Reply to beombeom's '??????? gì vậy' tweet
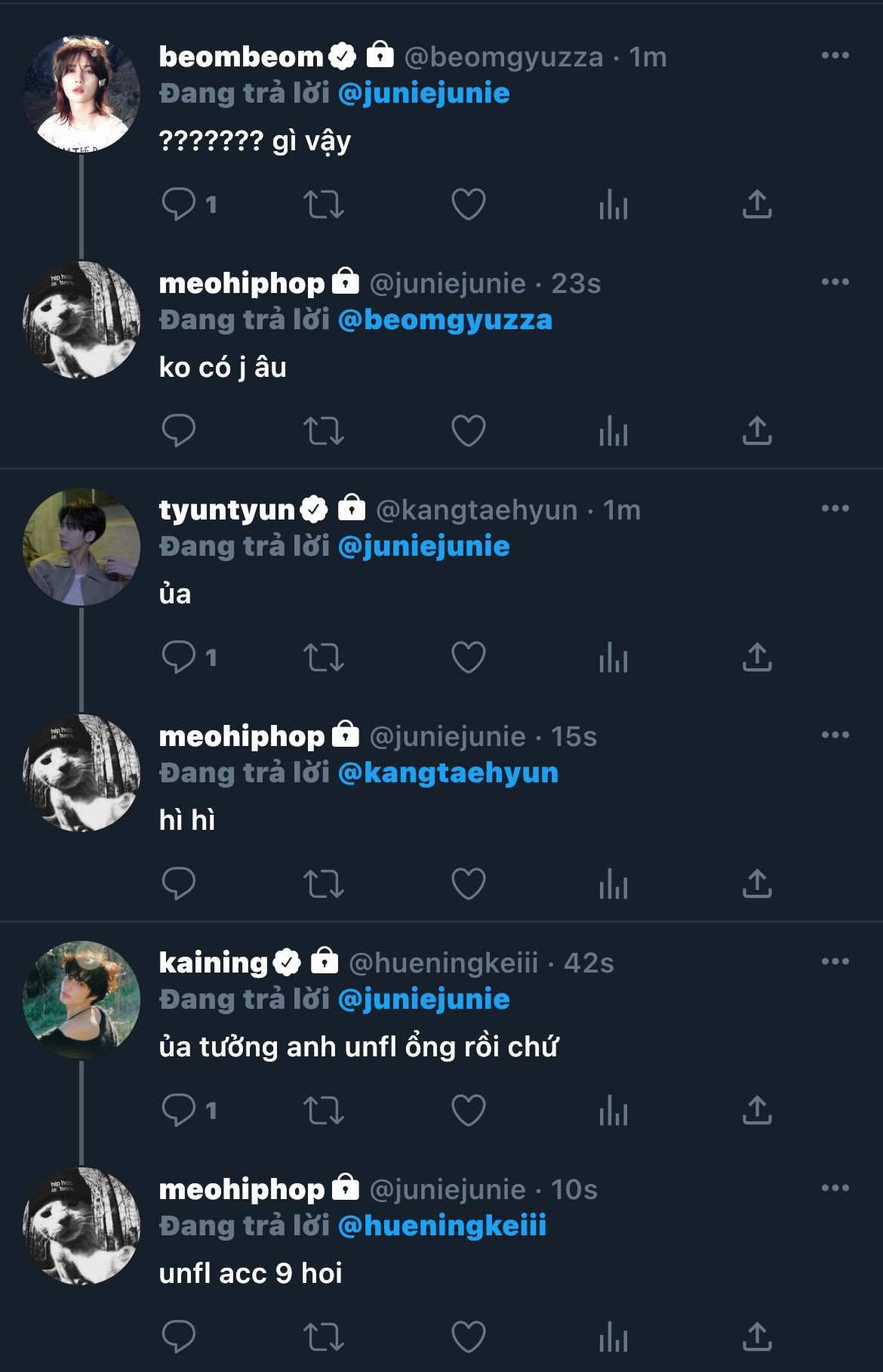 tap(179, 204)
